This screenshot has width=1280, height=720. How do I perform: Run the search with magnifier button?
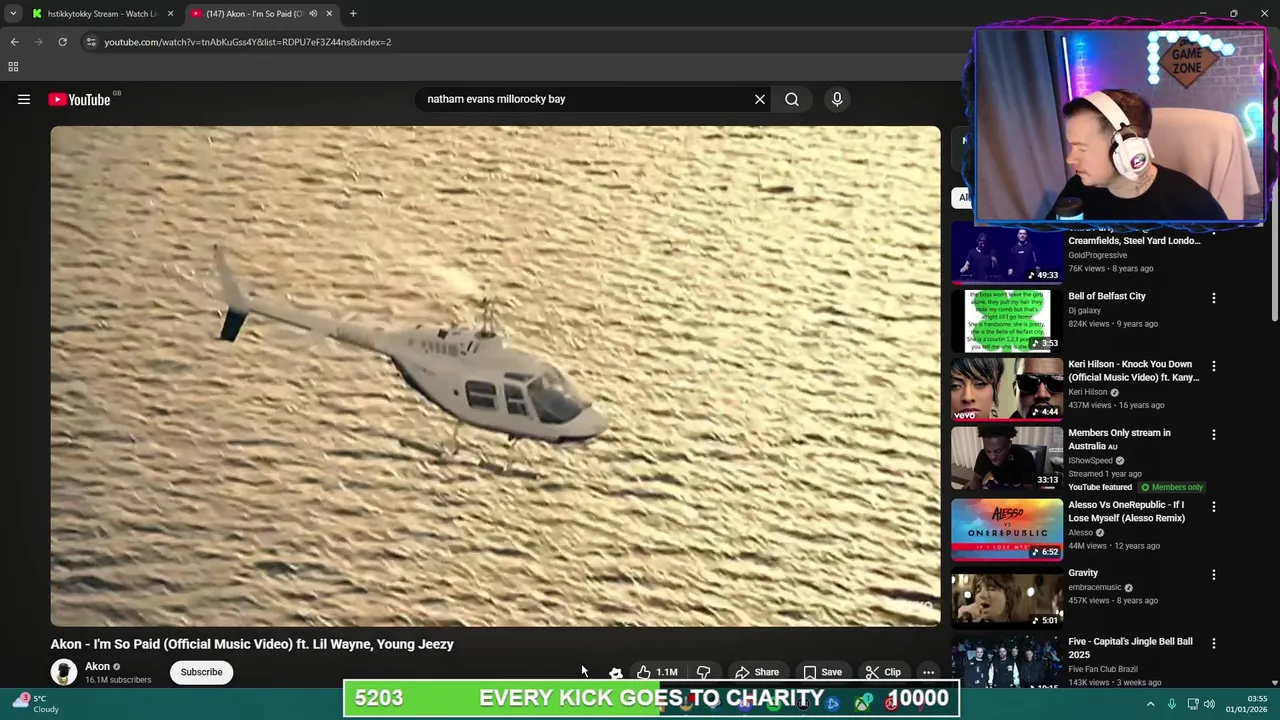coord(792,99)
